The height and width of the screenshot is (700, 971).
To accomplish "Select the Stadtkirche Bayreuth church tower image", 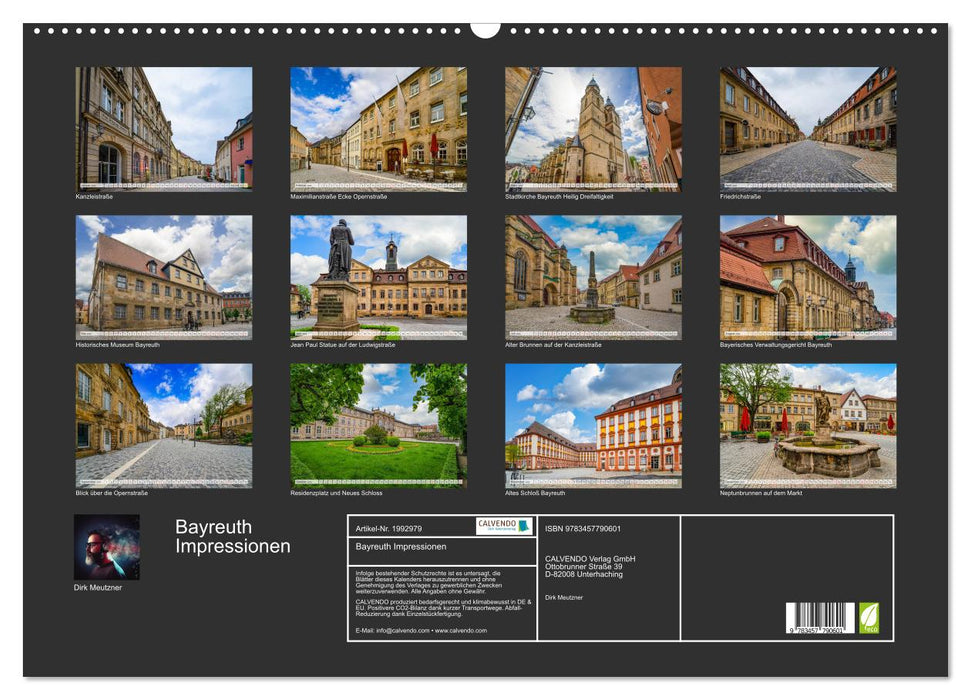I will (x=591, y=127).
